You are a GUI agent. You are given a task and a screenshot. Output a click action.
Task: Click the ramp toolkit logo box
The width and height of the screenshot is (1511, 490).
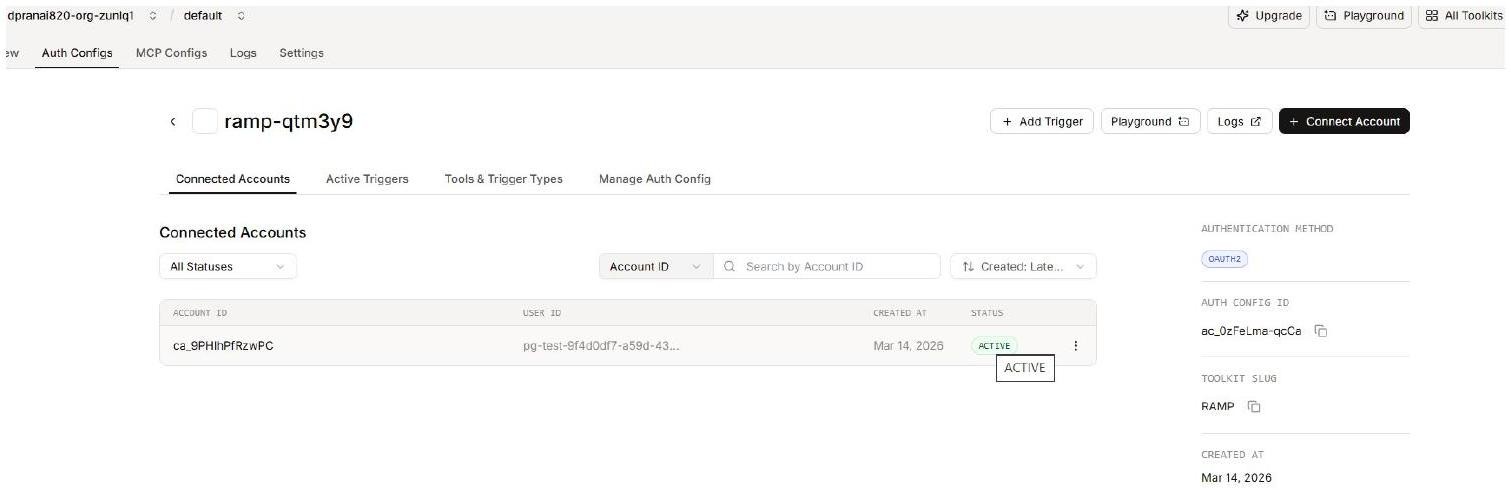tap(204, 122)
